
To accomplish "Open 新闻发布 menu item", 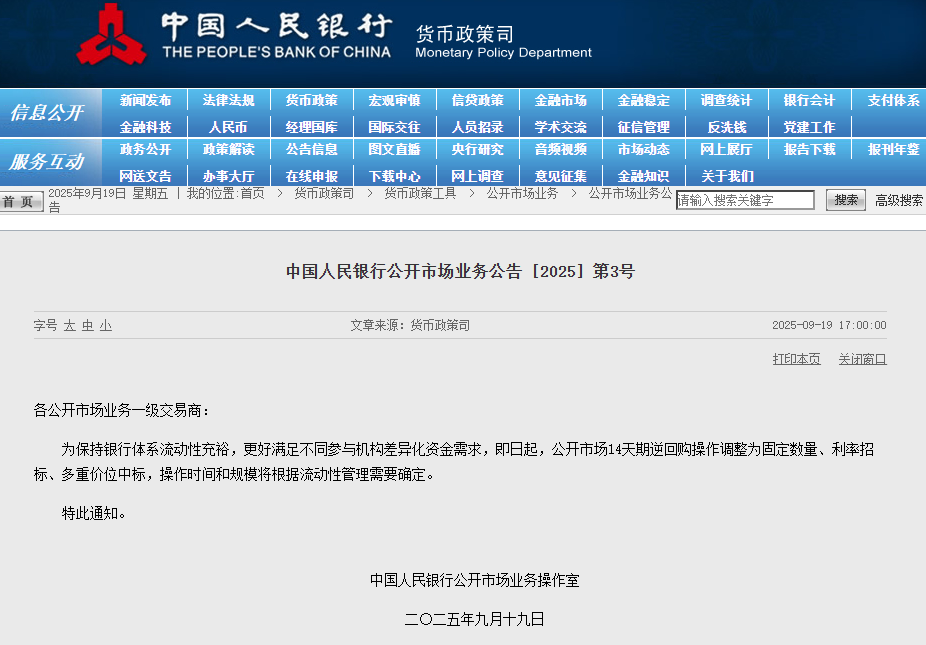I will [x=145, y=100].
